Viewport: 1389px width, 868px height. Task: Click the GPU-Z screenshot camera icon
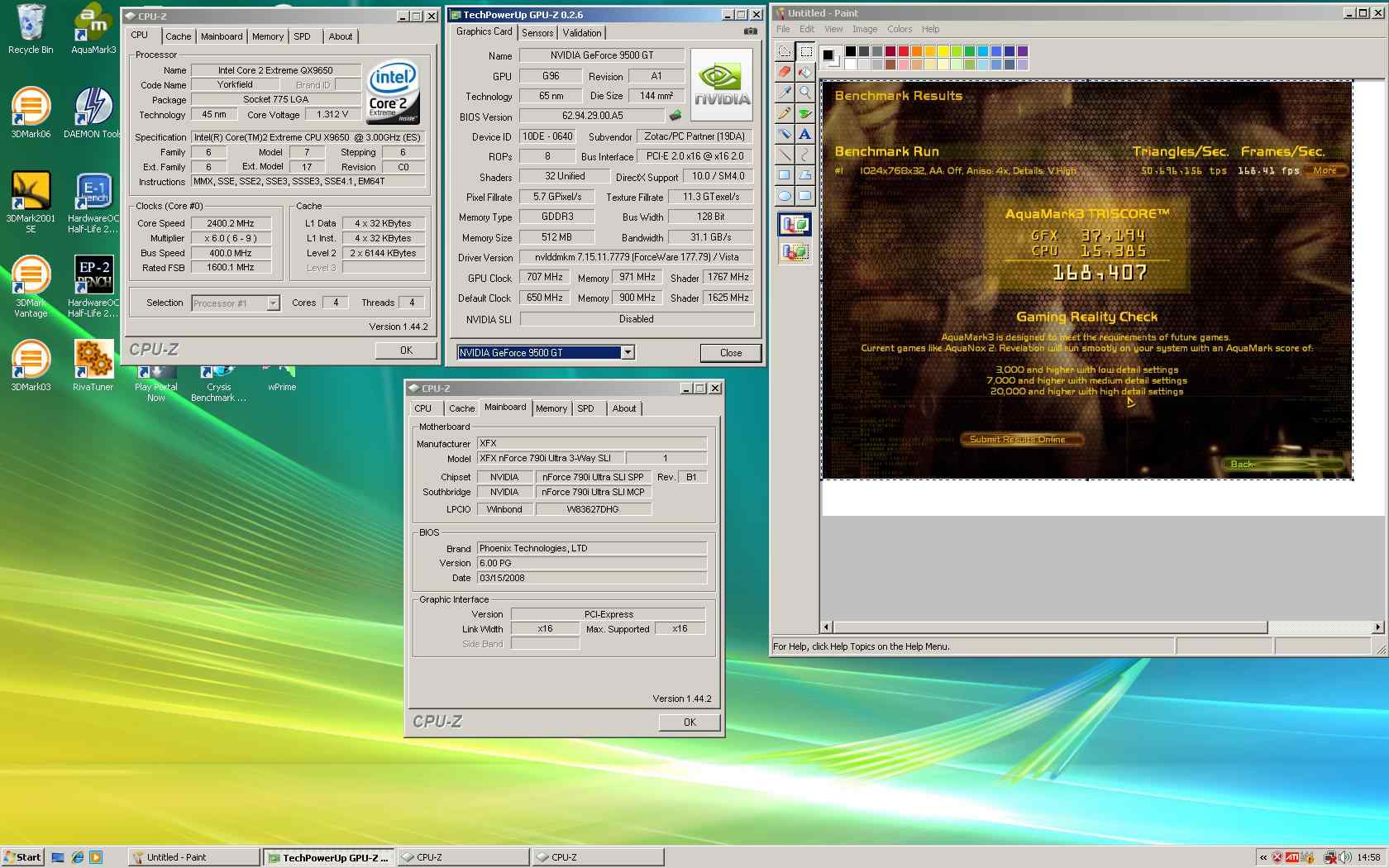pos(750,31)
